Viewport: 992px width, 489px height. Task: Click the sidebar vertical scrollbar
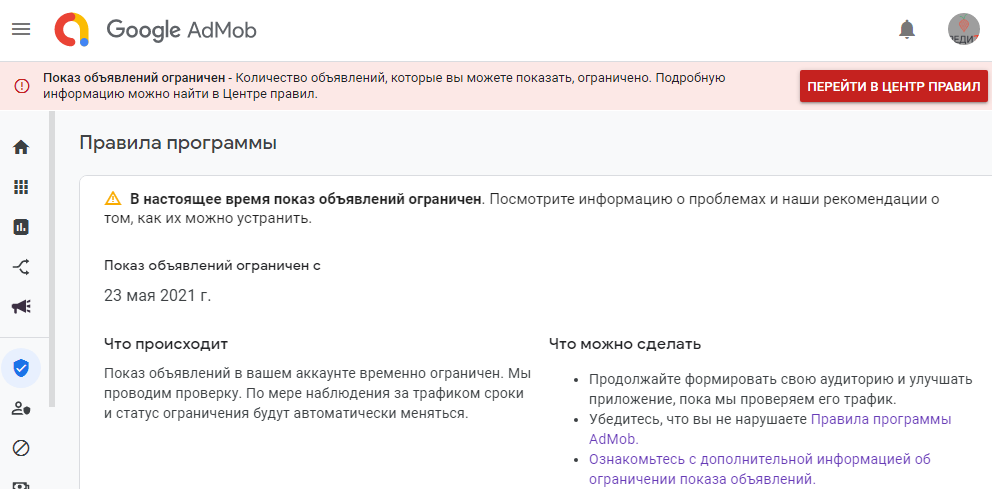53,259
